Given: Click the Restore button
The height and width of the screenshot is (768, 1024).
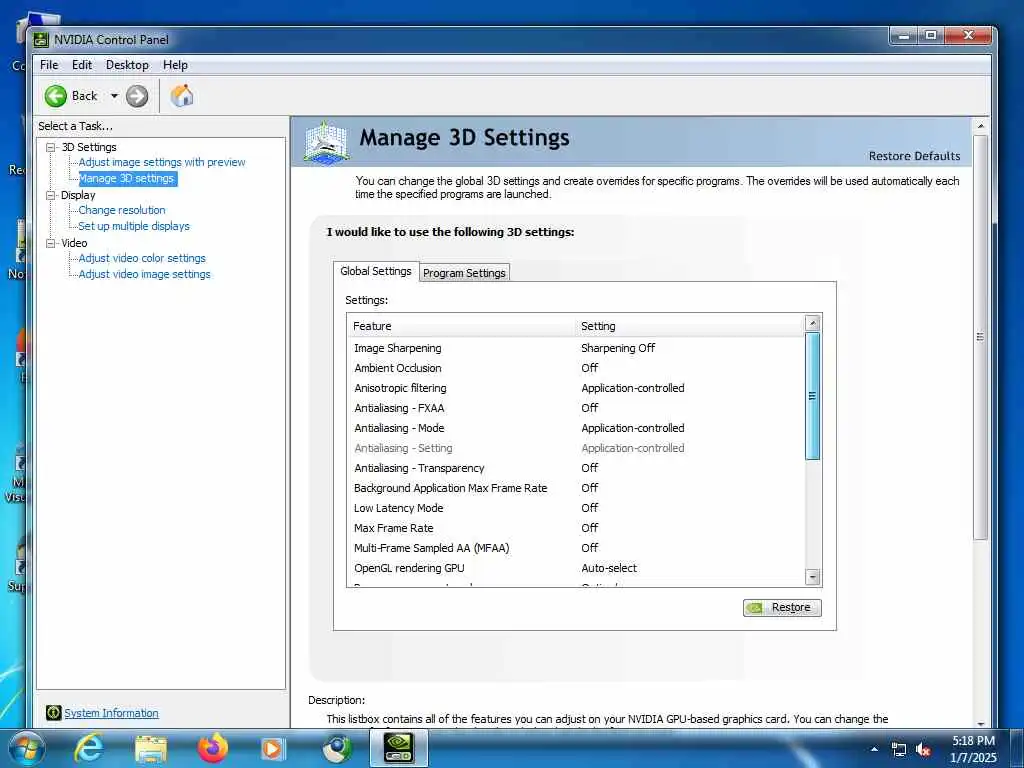Looking at the screenshot, I should (782, 607).
